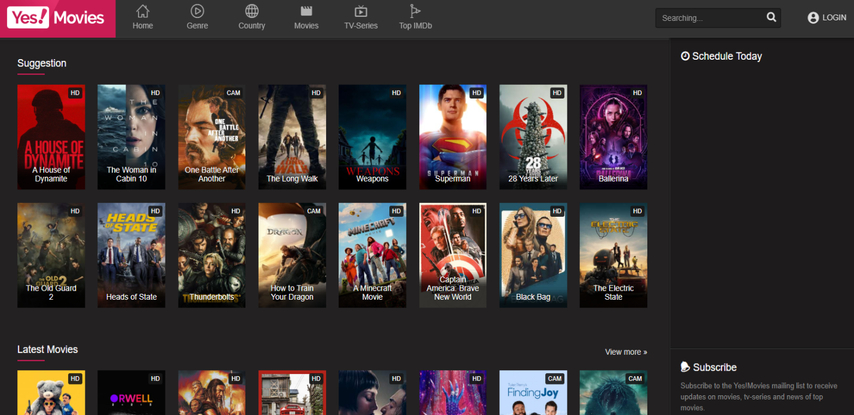Image resolution: width=854 pixels, height=415 pixels.
Task: Open the Home menu label
Action: (143, 26)
